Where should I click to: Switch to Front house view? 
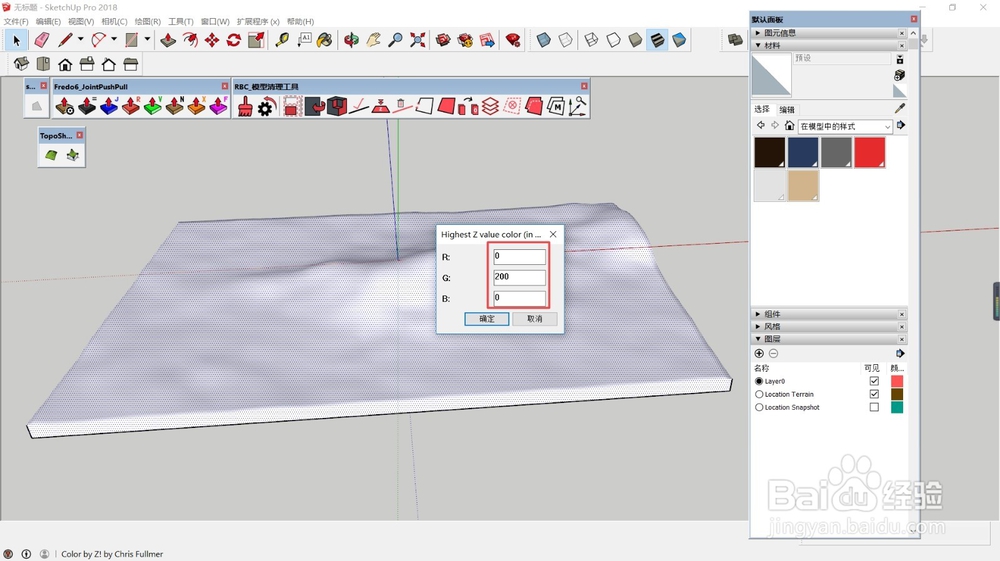pos(65,64)
